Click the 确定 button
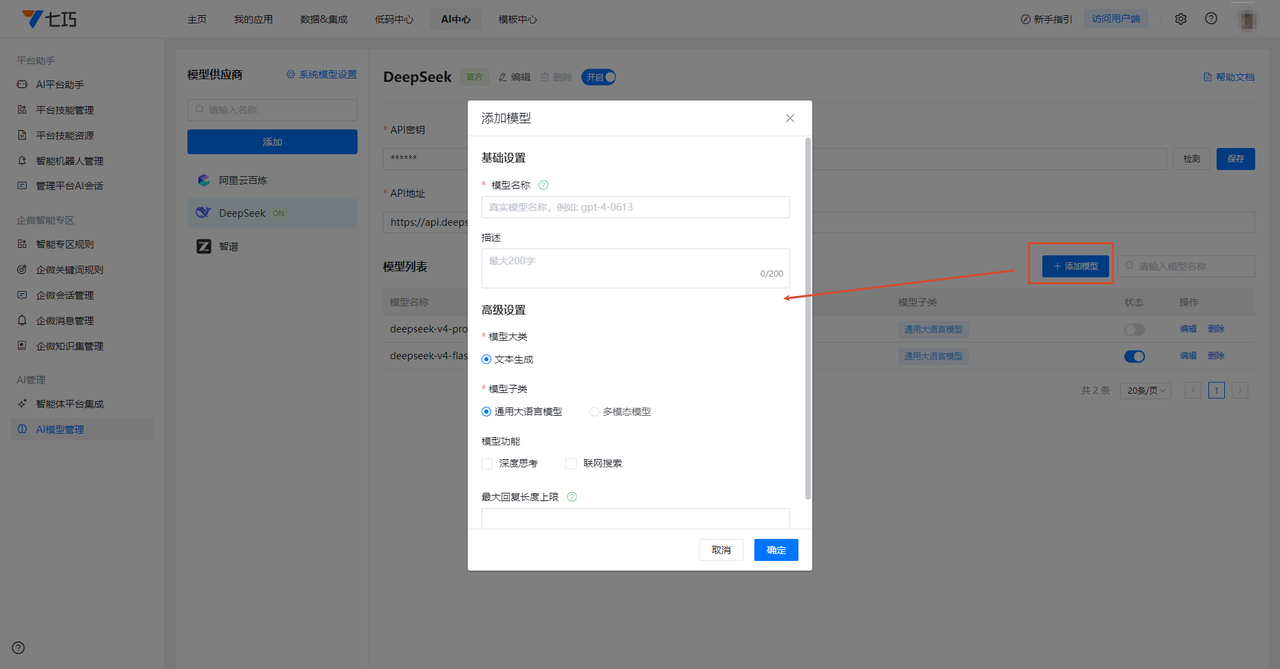Image resolution: width=1280 pixels, height=669 pixels. 776,550
